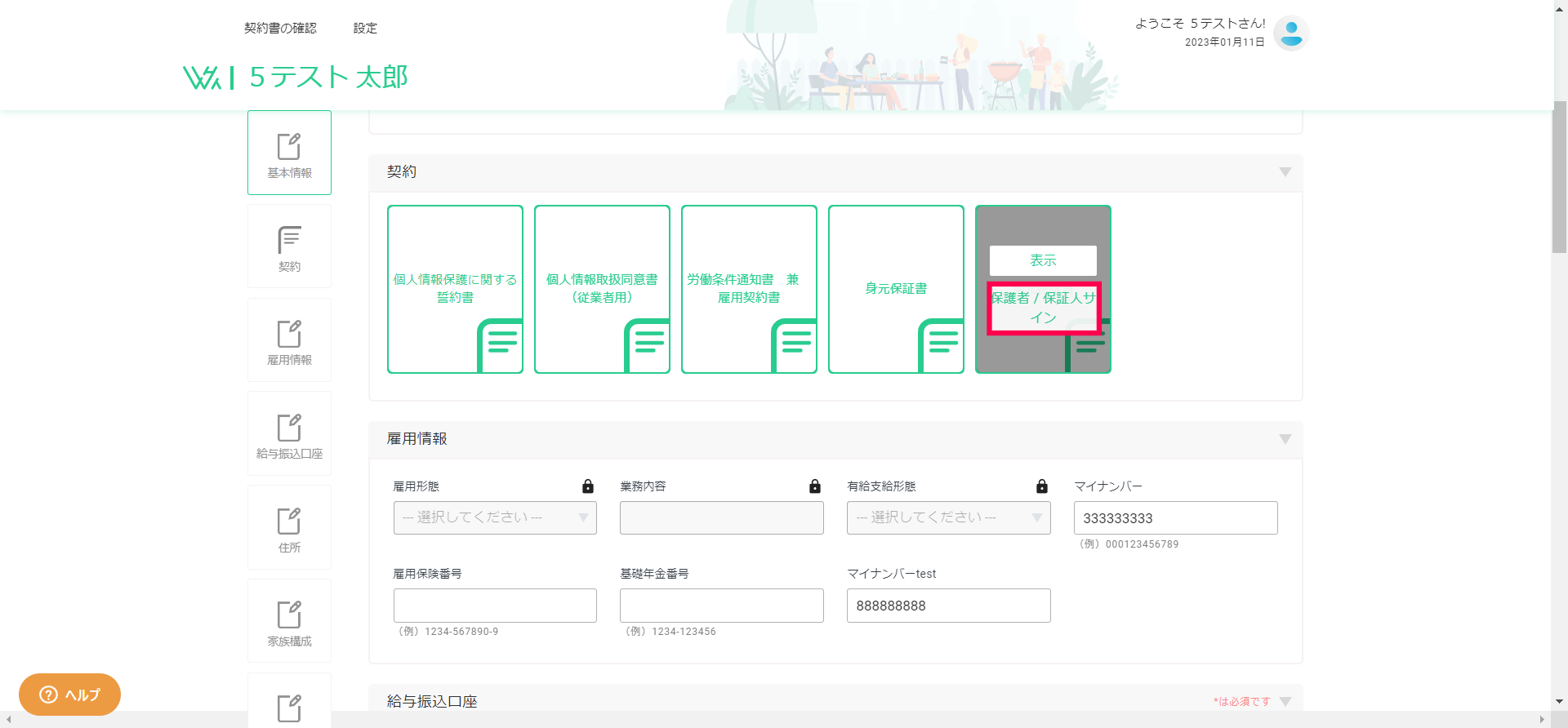The width and height of the screenshot is (1568, 728).
Task: Click 表示 button on hovered document
Action: point(1043,260)
